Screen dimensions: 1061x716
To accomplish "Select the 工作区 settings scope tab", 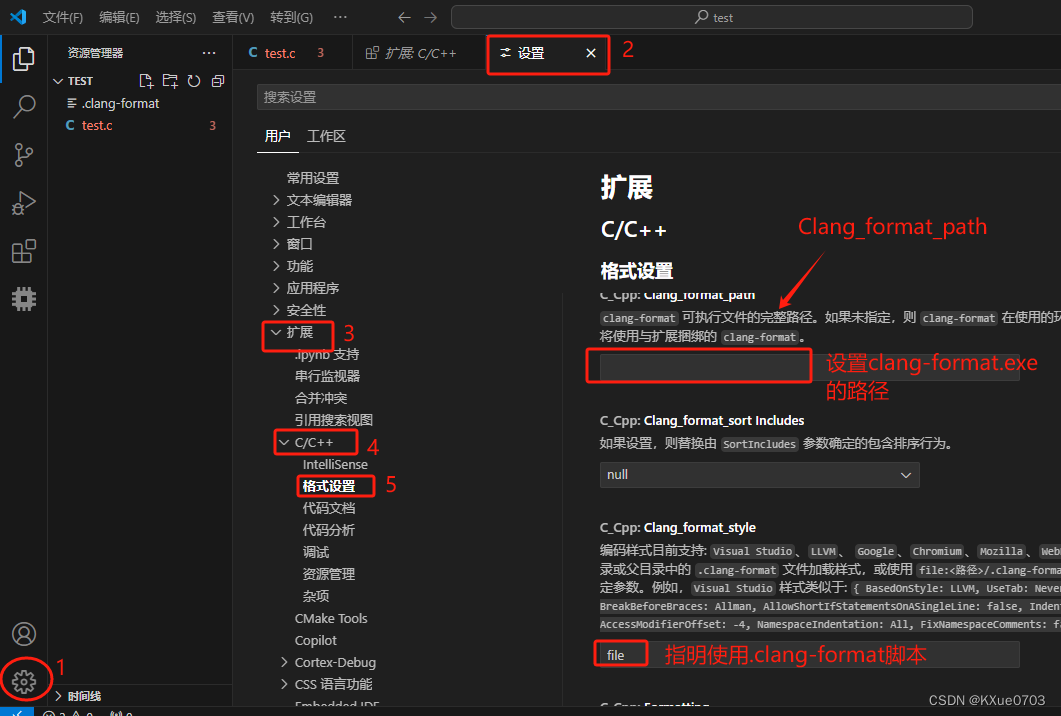I will (x=326, y=136).
